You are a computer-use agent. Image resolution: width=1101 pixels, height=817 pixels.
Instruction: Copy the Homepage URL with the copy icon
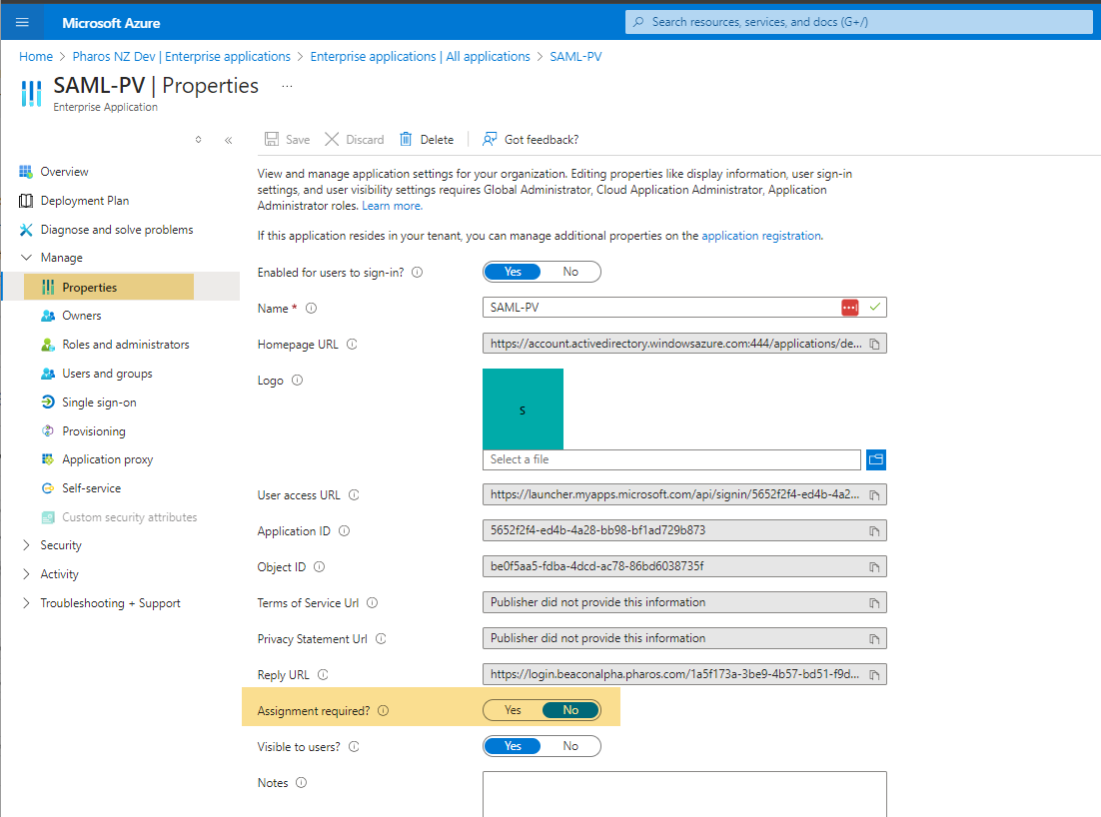(x=874, y=344)
